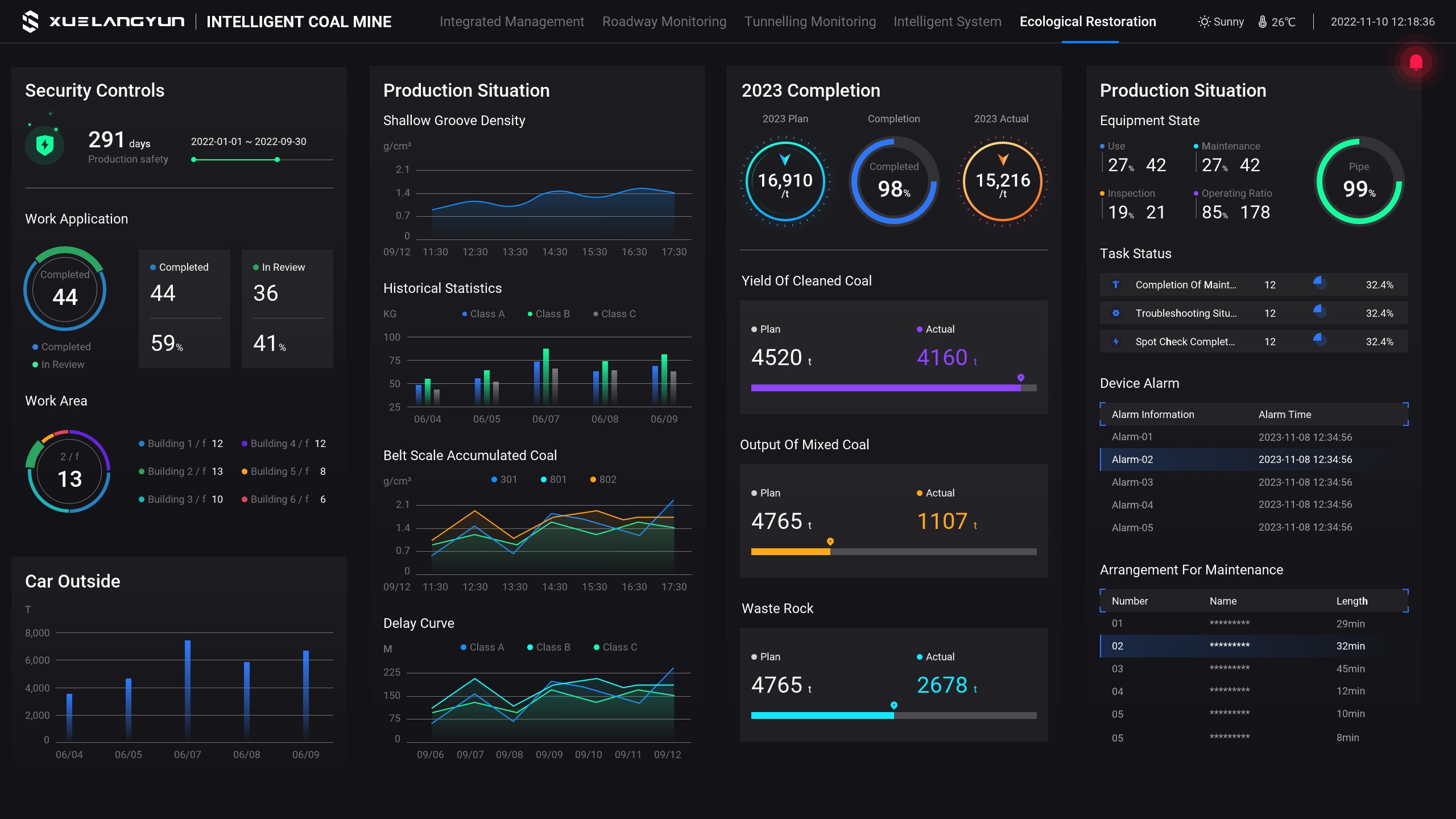Select the Ecological Restoration tab
Viewport: 1456px width, 819px height.
pyautogui.click(x=1088, y=21)
